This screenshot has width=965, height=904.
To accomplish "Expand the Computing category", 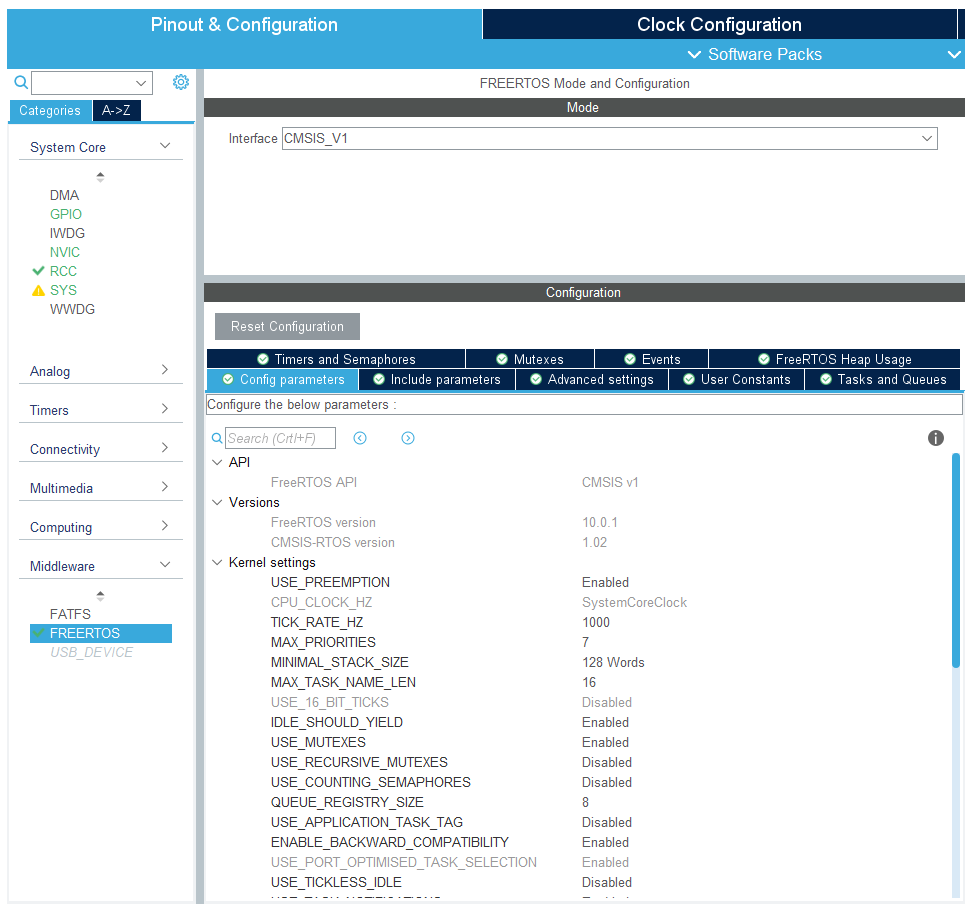I will tap(165, 526).
